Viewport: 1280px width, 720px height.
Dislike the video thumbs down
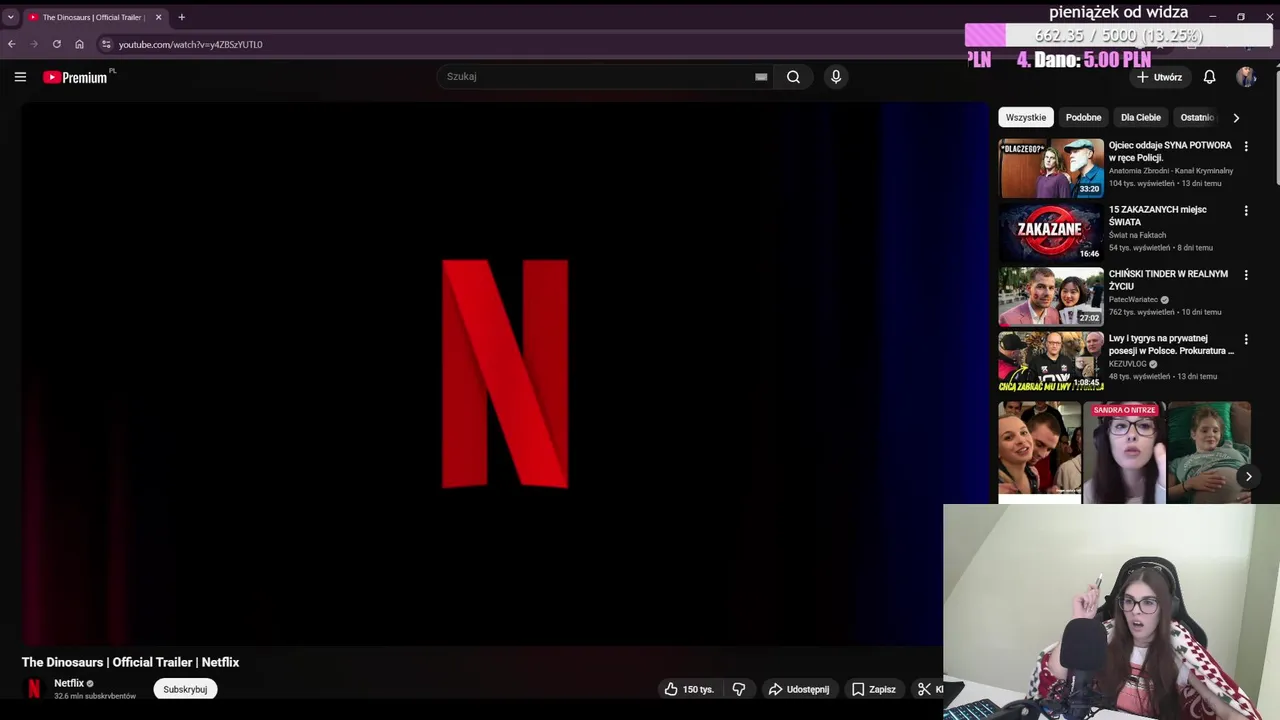[x=738, y=689]
